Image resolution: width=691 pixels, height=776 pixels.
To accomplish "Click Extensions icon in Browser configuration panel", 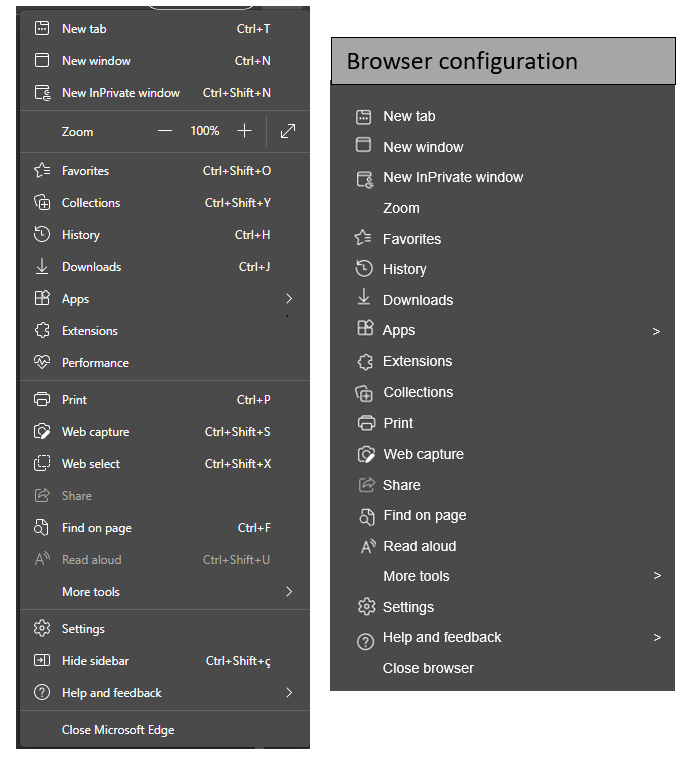I will click(365, 362).
